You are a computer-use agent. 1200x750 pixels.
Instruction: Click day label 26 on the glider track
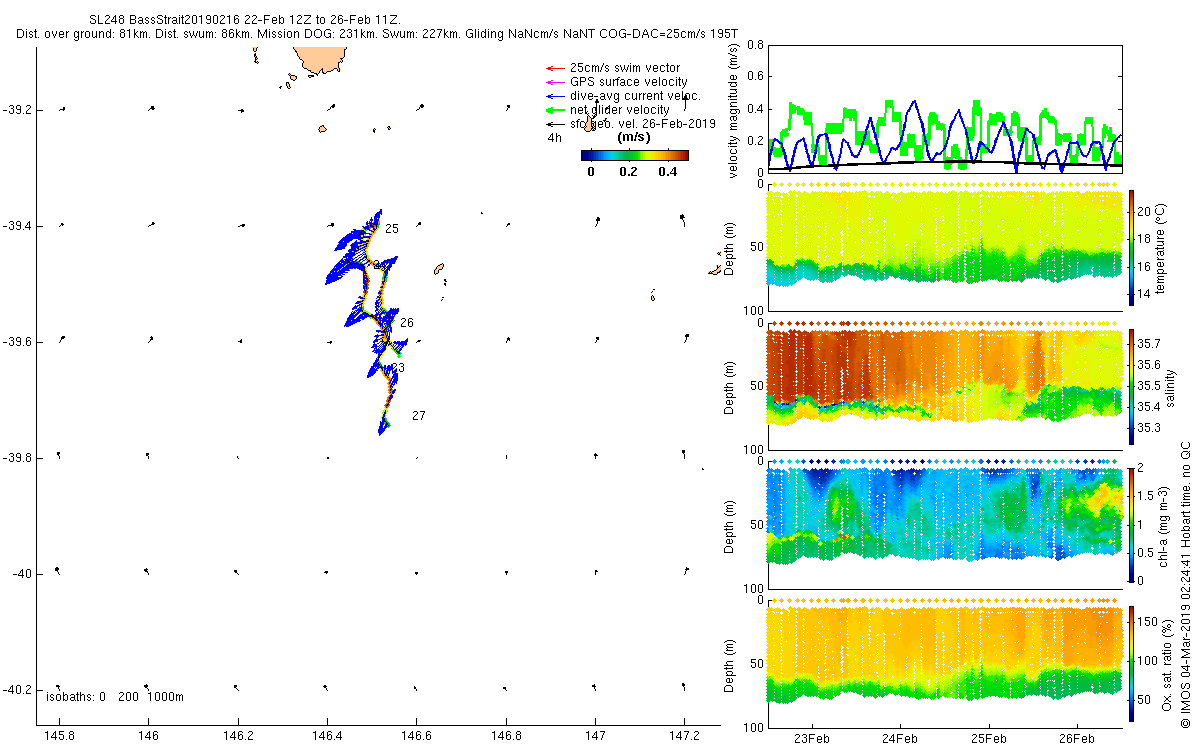tap(407, 323)
